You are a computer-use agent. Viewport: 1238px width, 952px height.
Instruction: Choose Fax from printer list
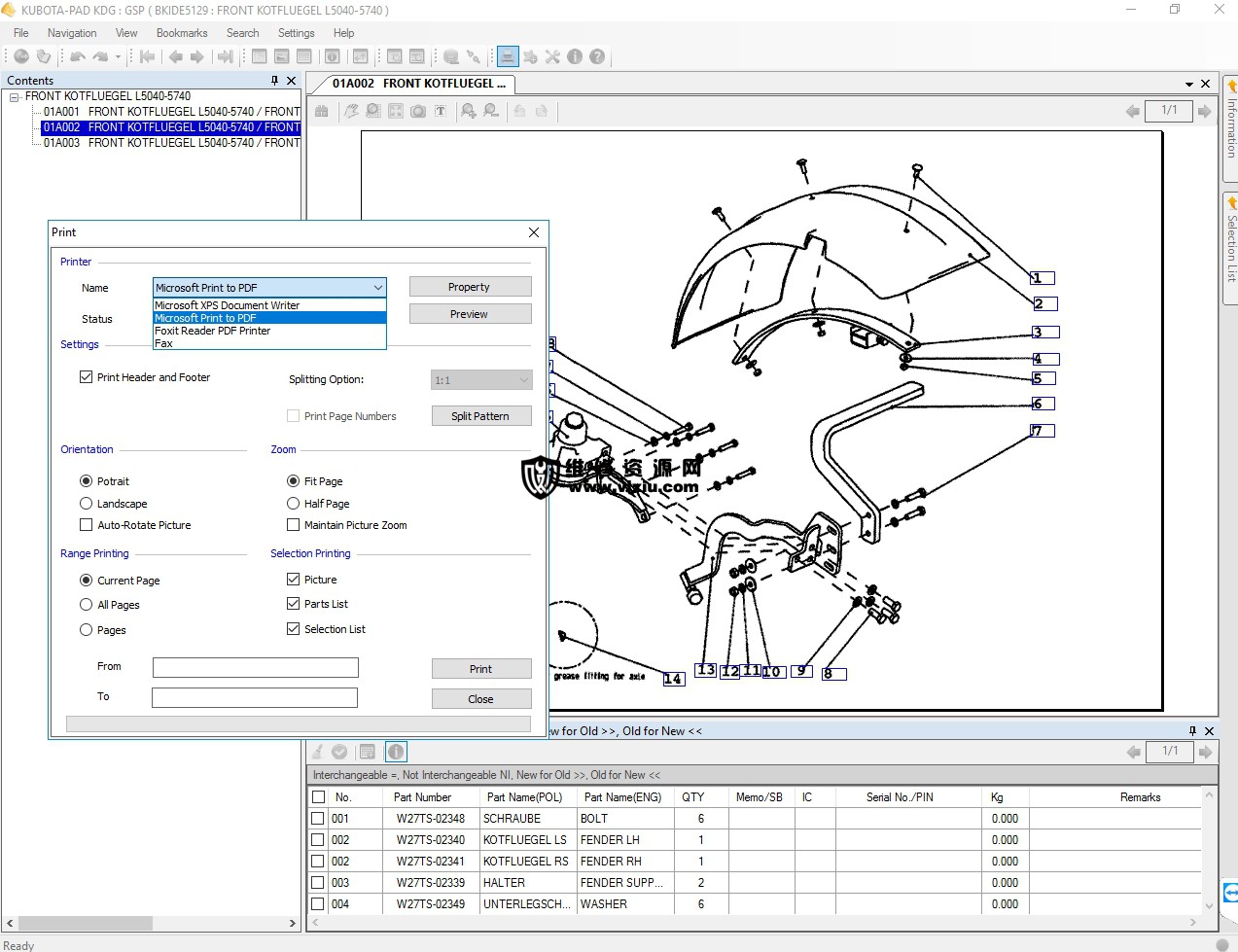point(269,343)
